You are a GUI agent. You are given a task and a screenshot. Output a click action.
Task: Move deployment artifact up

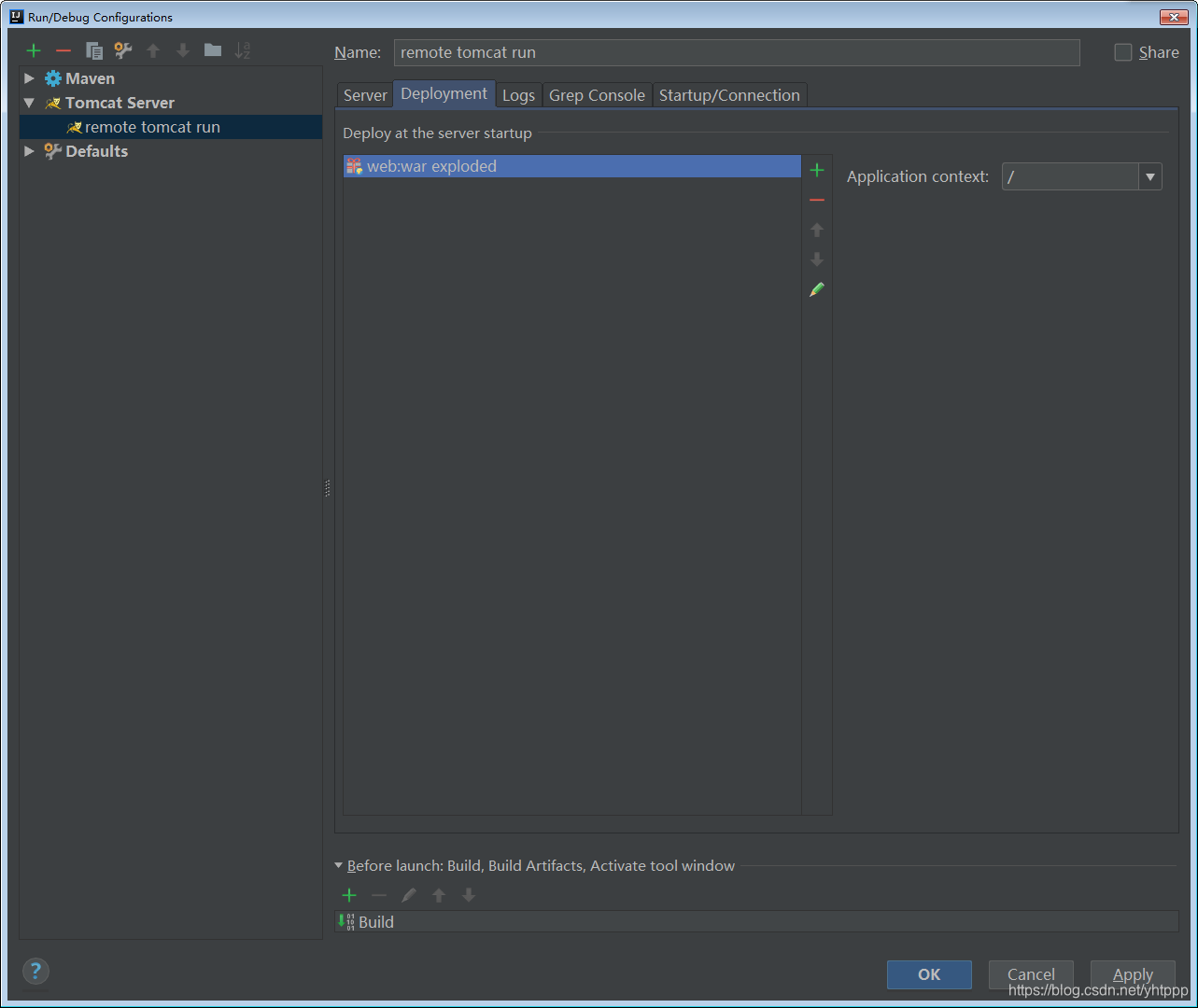[x=817, y=230]
